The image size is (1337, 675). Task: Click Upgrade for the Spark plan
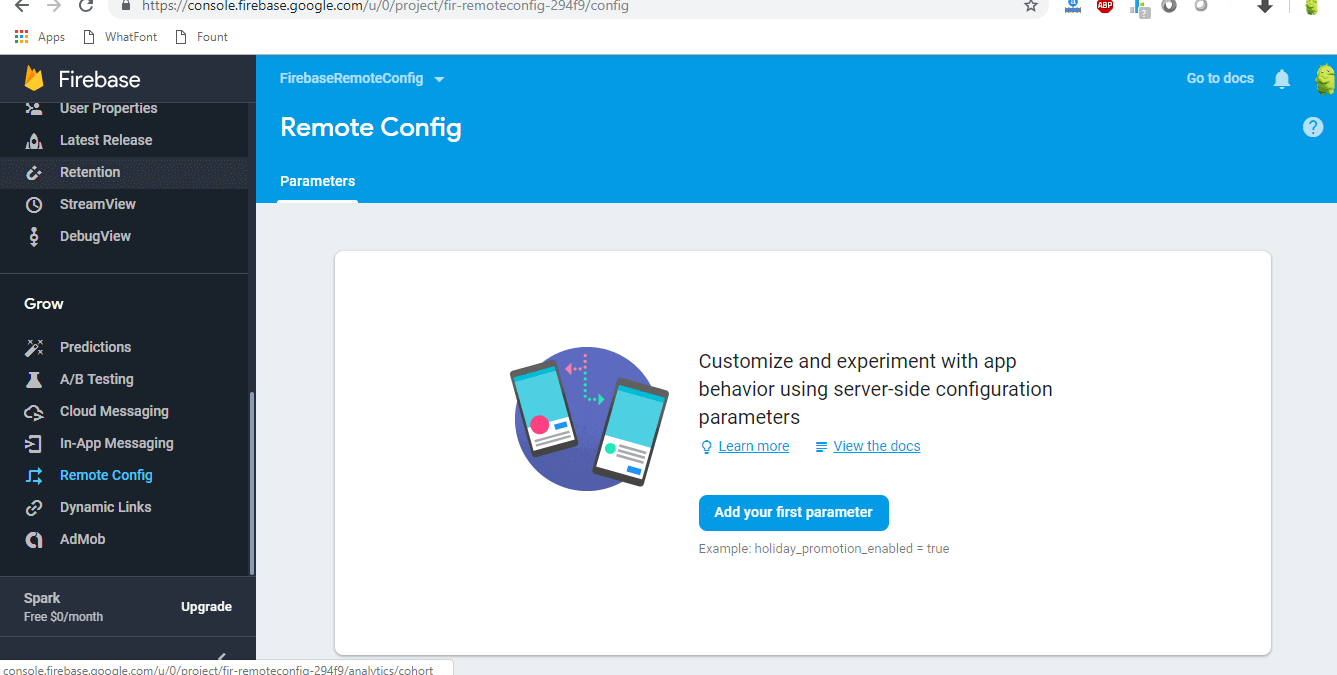(x=206, y=607)
